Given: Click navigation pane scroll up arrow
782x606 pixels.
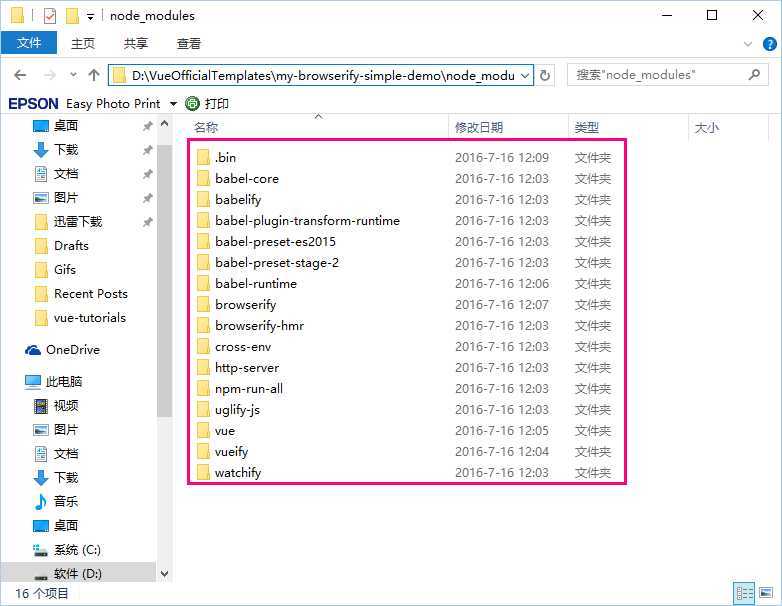Looking at the screenshot, I should coord(165,123).
